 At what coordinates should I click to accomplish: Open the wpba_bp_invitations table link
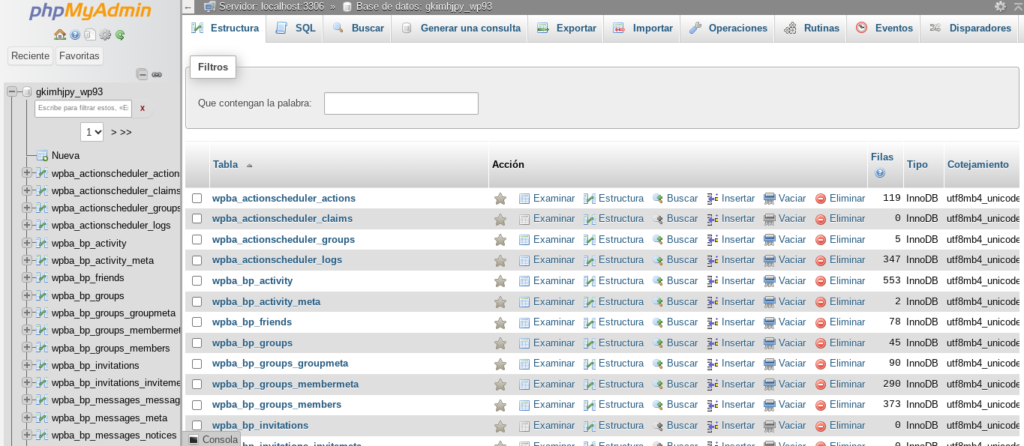[x=260, y=425]
